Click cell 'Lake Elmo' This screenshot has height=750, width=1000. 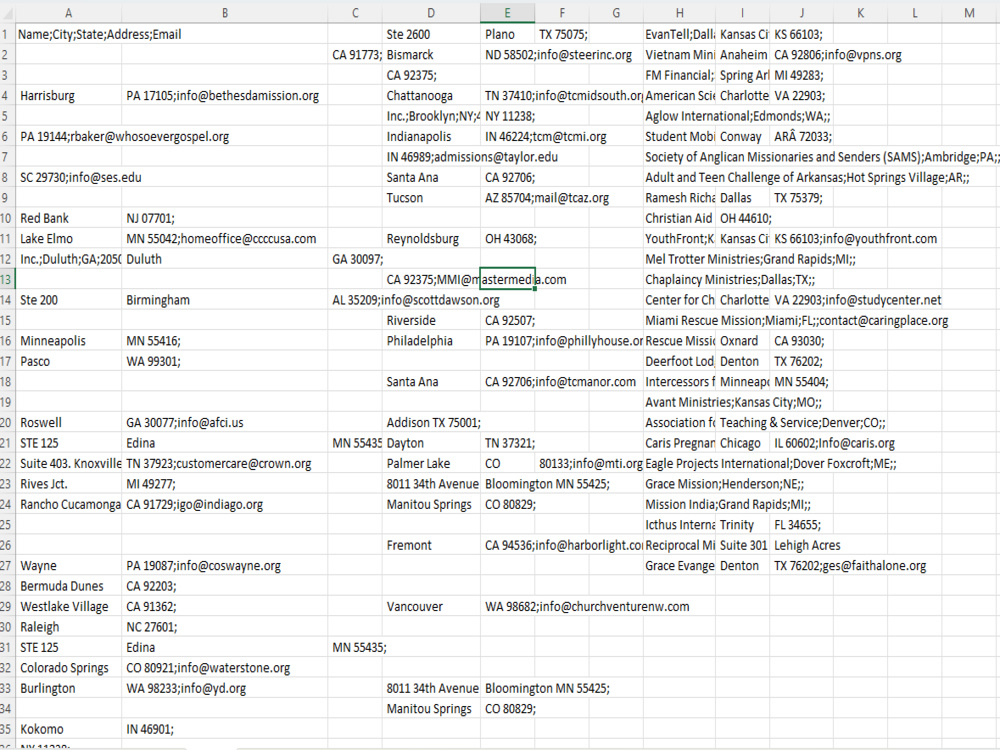68,239
